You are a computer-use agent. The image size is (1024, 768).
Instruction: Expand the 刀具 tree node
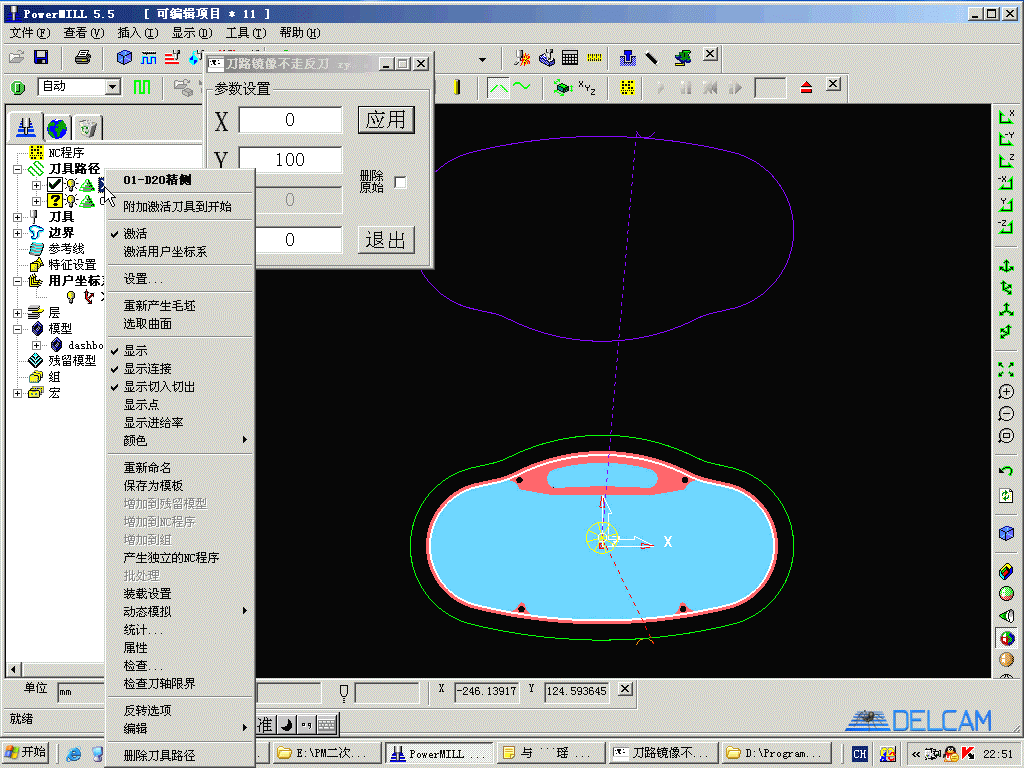click(18, 217)
